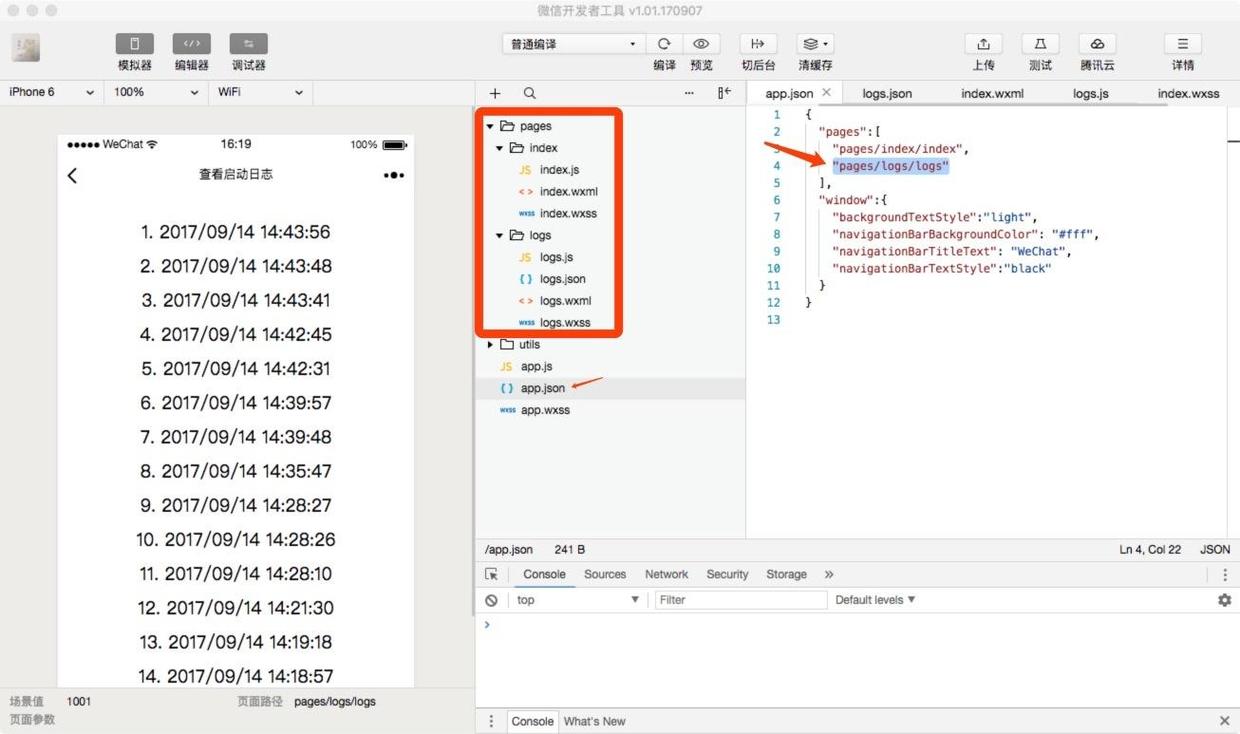The height and width of the screenshot is (734, 1240).
Task: Switch to the logs.js editor tab
Action: (1090, 93)
